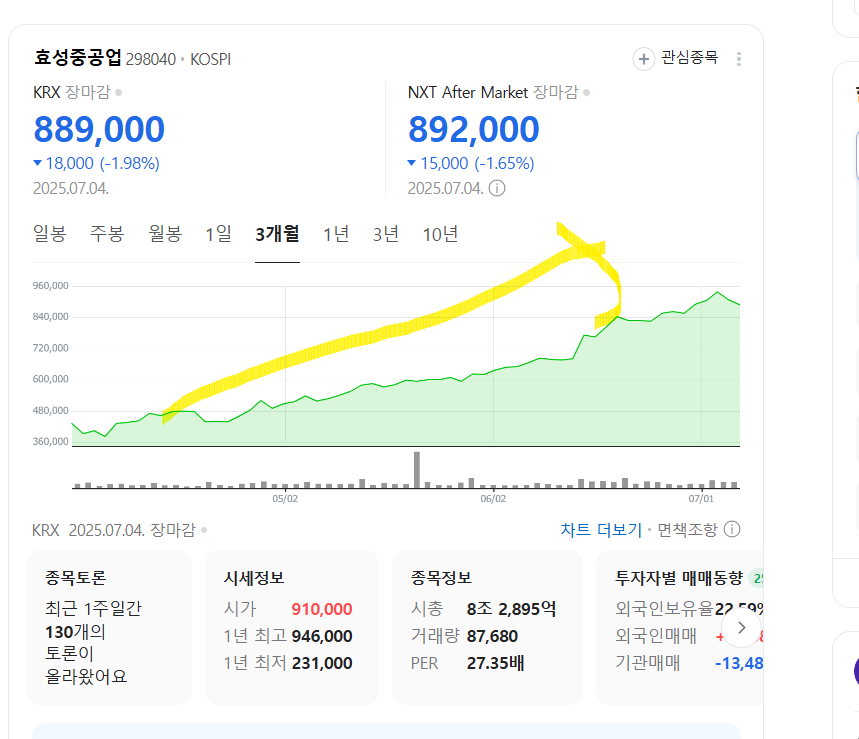Select the 일봉 chart tab
This screenshot has width=859, height=739.
pyautogui.click(x=50, y=234)
